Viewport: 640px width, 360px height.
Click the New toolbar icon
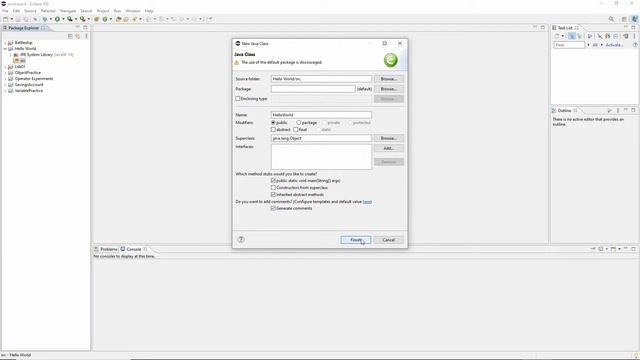[x=6, y=19]
